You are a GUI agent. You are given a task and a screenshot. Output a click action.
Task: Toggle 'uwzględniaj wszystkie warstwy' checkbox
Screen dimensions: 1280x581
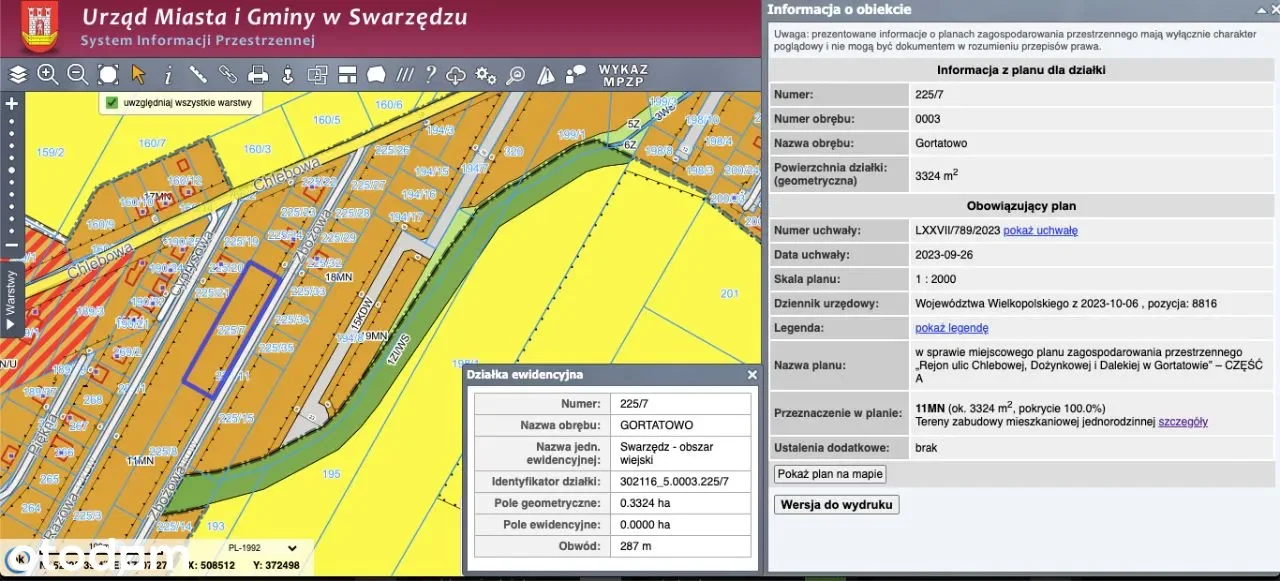coord(112,102)
